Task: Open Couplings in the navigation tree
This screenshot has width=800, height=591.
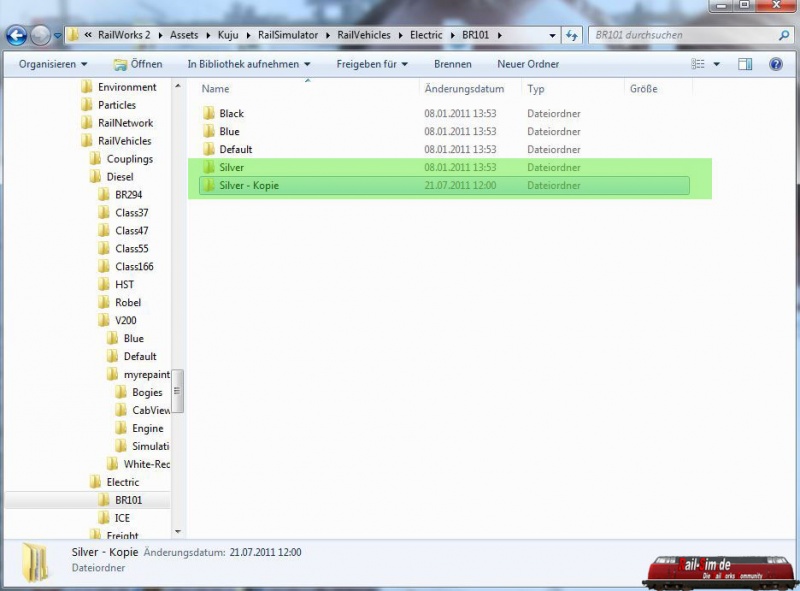Action: coord(121,159)
